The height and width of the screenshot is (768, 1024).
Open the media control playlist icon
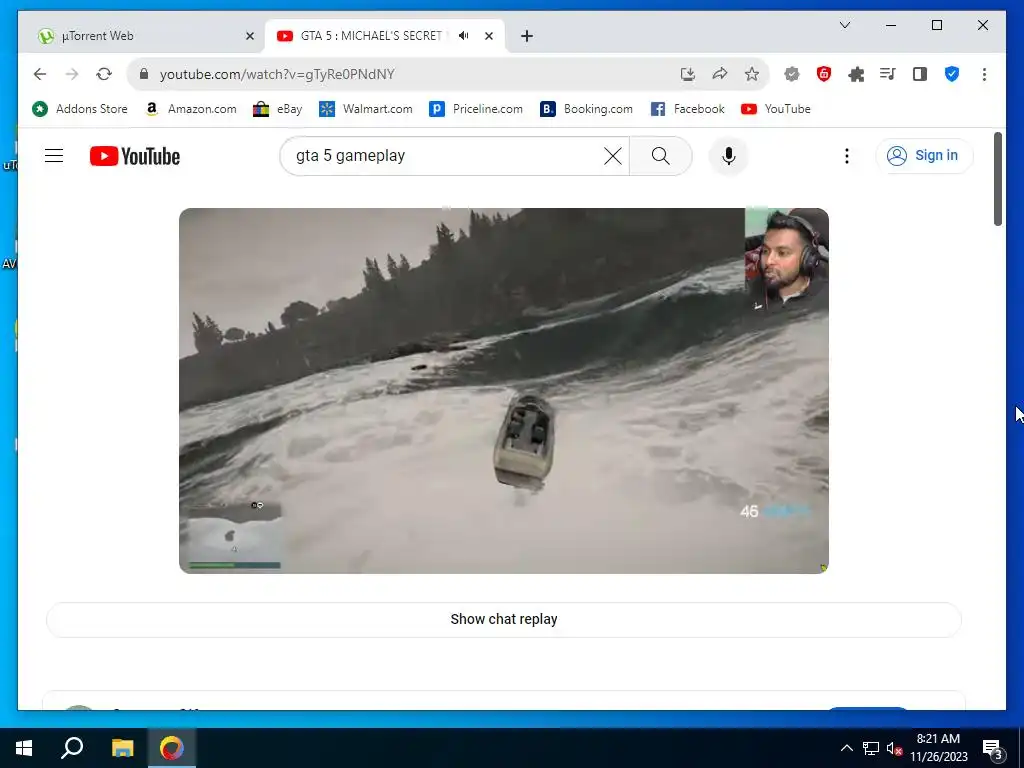pyautogui.click(x=888, y=74)
